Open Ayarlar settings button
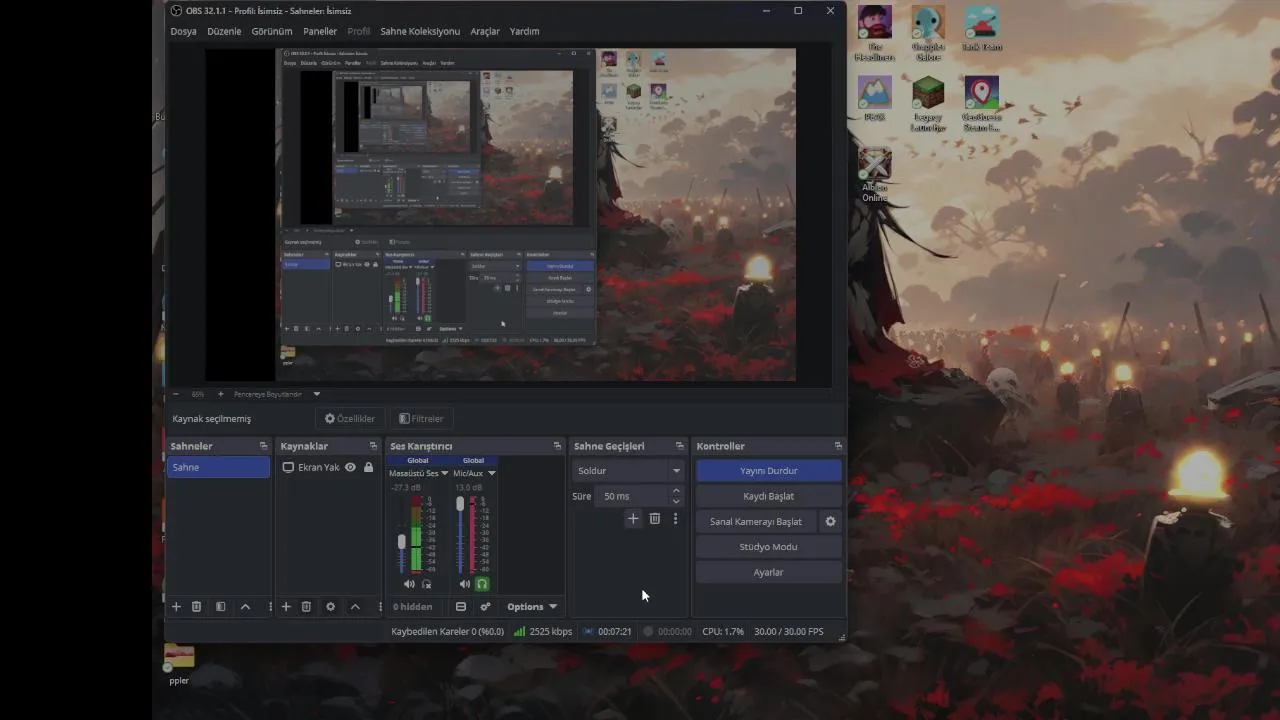The image size is (1280, 720). click(x=768, y=572)
